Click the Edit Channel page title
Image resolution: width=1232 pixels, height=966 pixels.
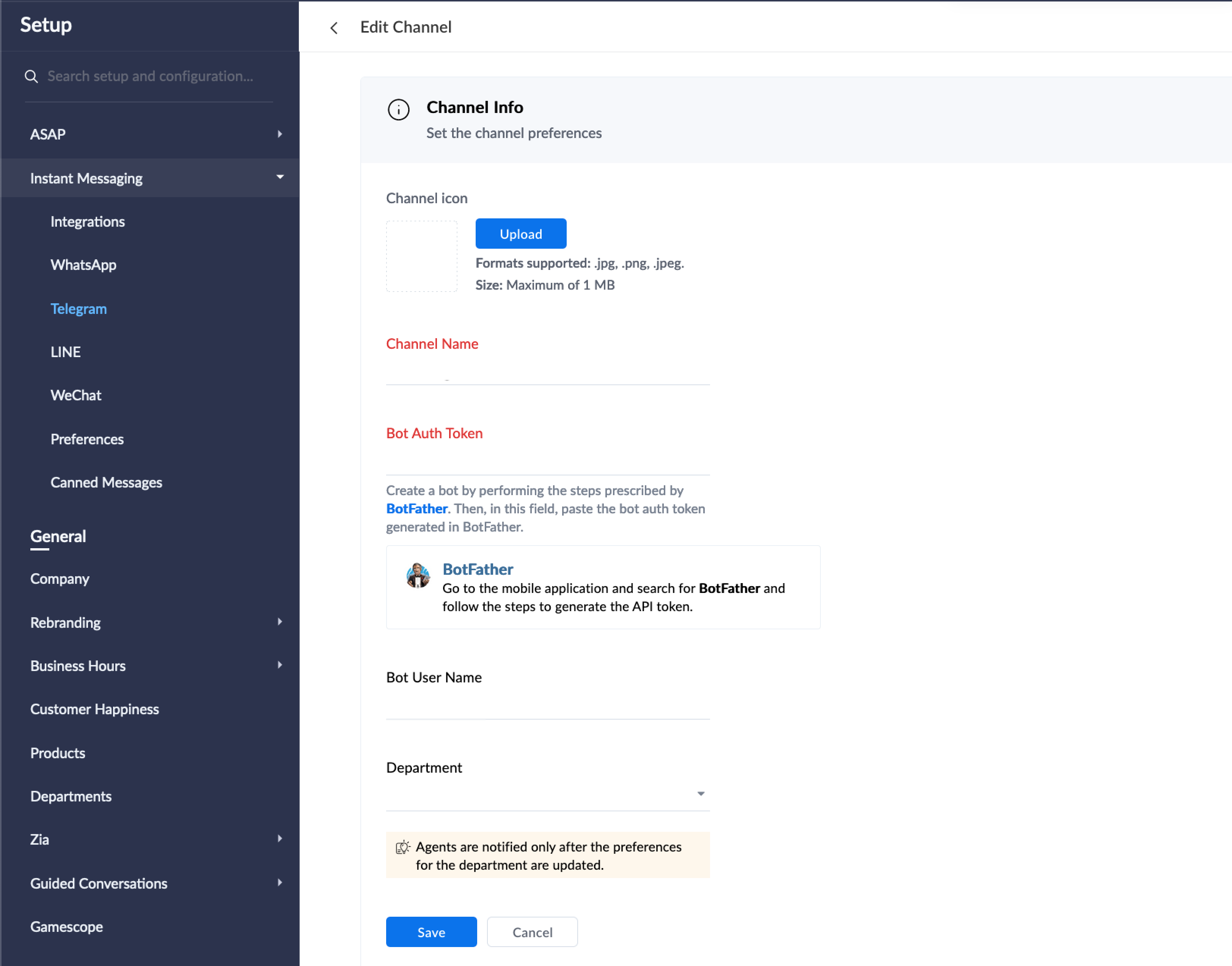(x=406, y=27)
